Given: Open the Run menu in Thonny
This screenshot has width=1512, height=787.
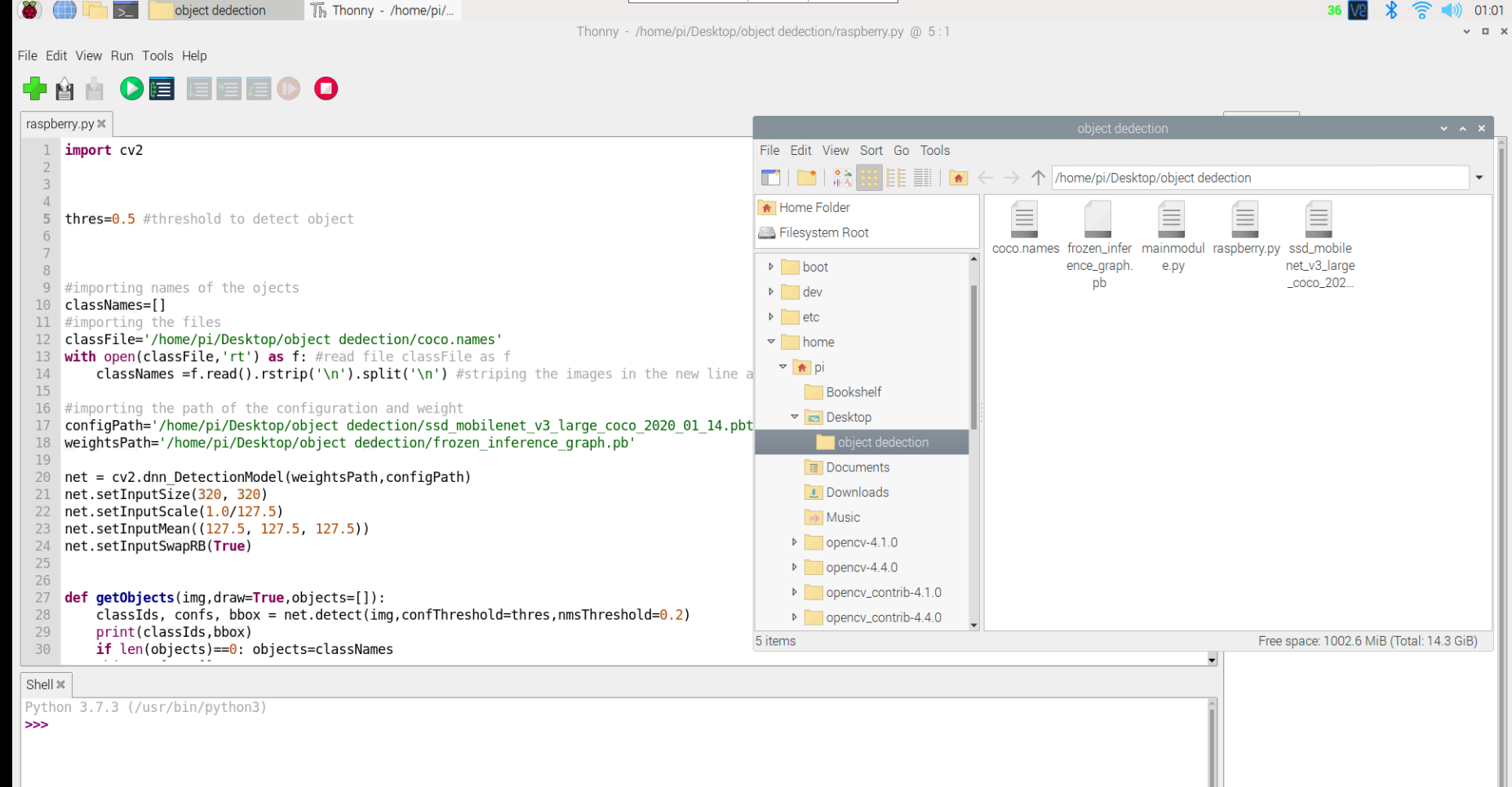Looking at the screenshot, I should [122, 55].
